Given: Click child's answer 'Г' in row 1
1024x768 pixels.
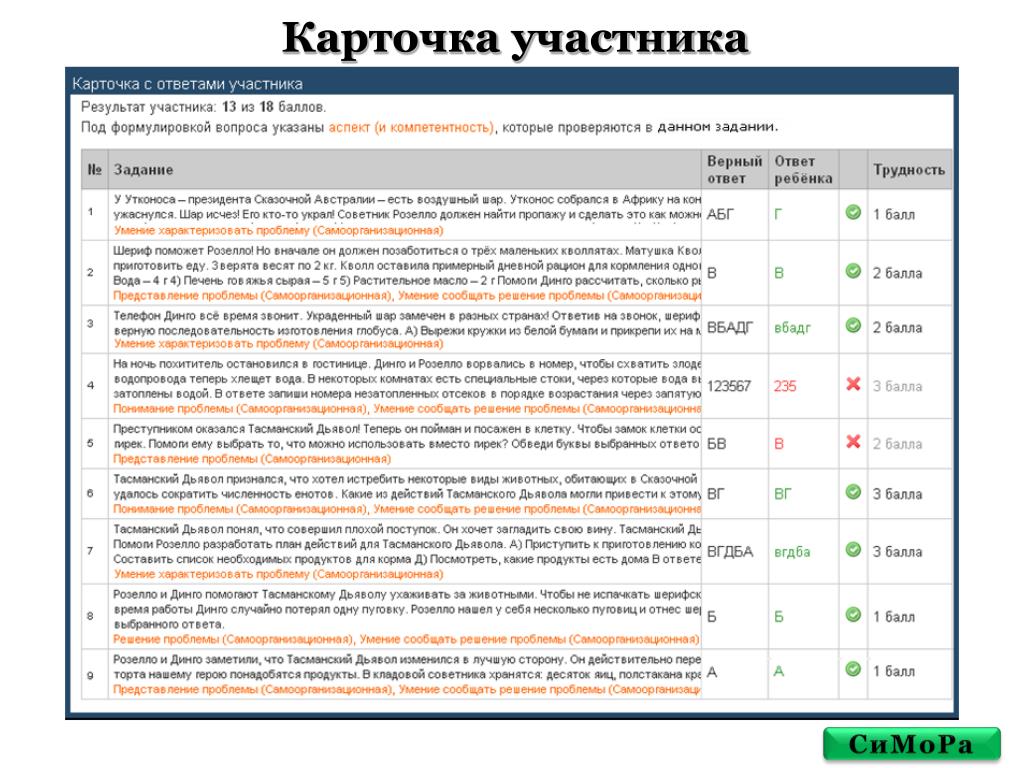Looking at the screenshot, I should tap(778, 214).
